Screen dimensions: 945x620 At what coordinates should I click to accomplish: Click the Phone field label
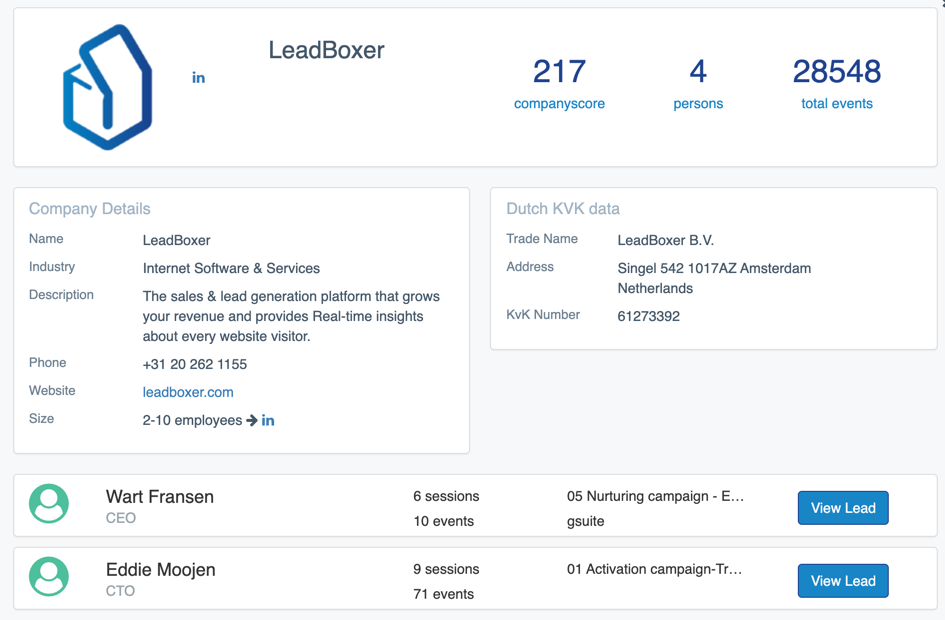pos(47,363)
